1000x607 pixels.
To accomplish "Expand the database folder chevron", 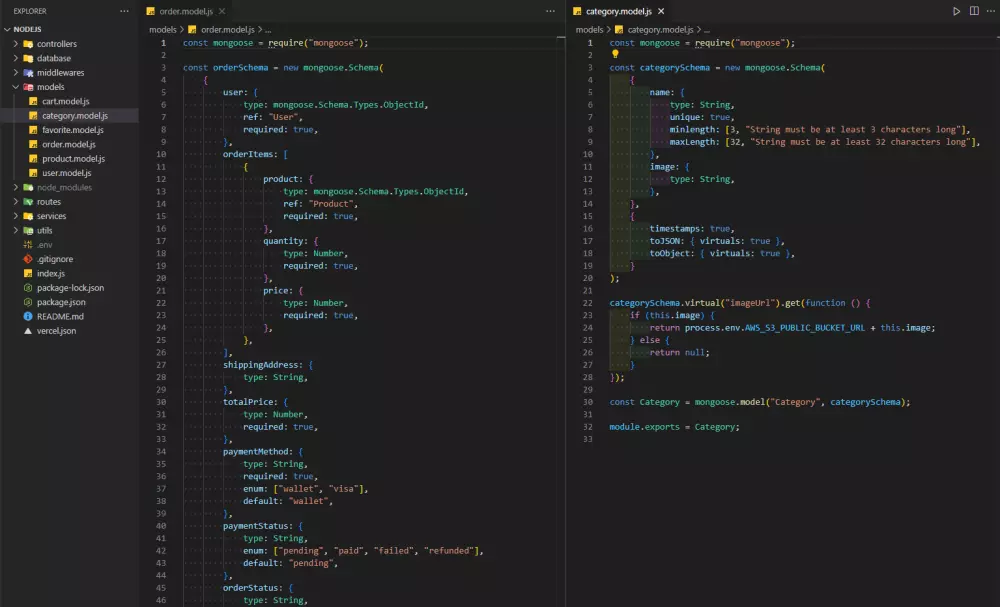I will 16,58.
